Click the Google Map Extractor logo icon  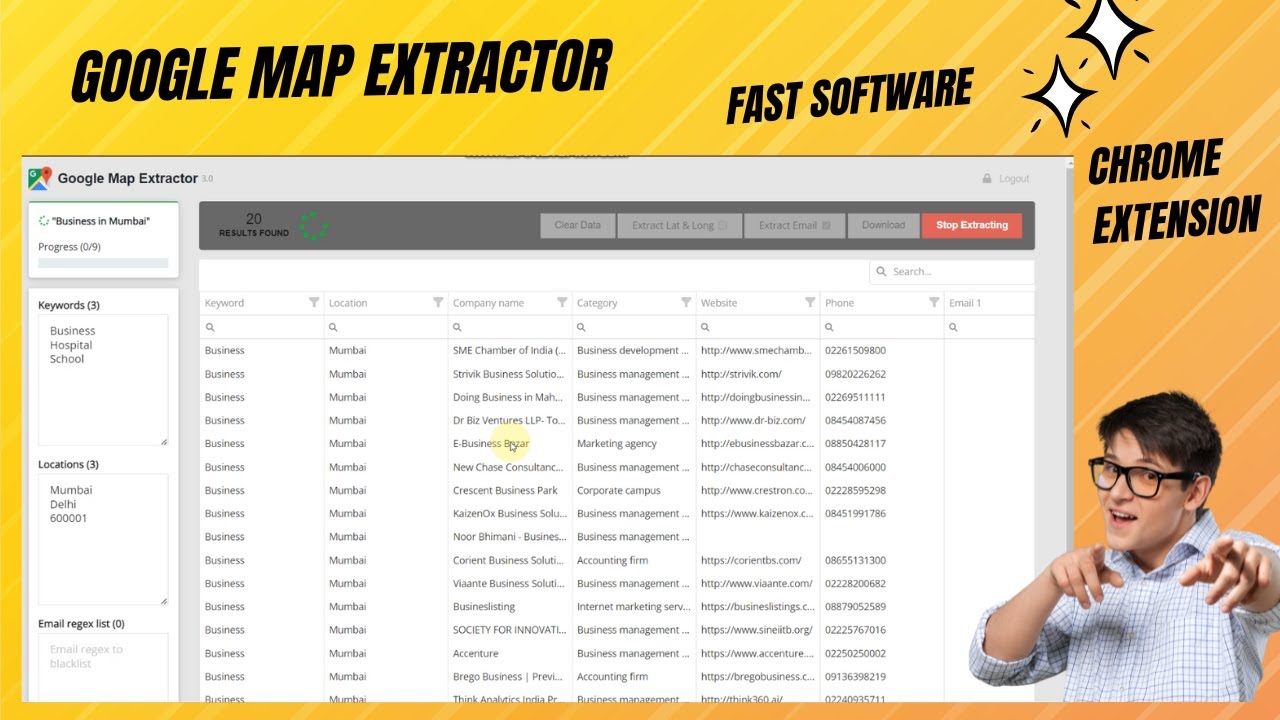pos(40,178)
